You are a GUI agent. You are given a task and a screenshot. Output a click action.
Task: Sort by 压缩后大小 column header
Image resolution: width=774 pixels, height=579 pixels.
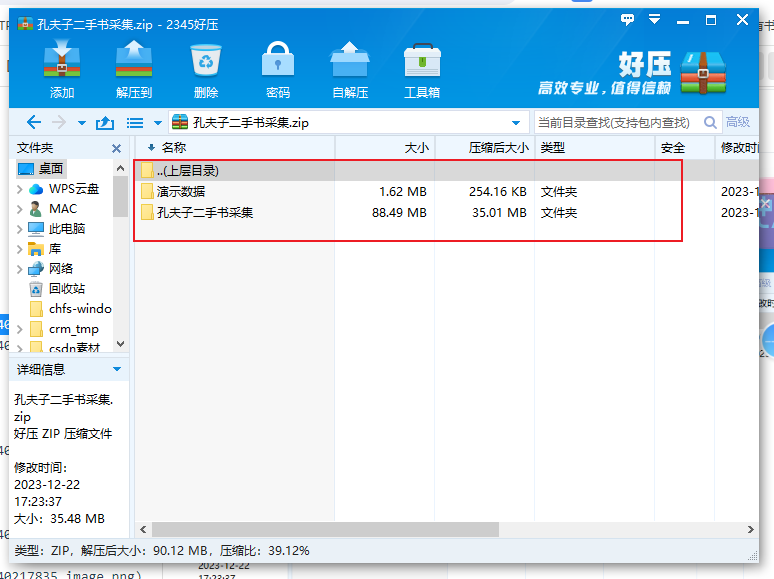coord(485,148)
